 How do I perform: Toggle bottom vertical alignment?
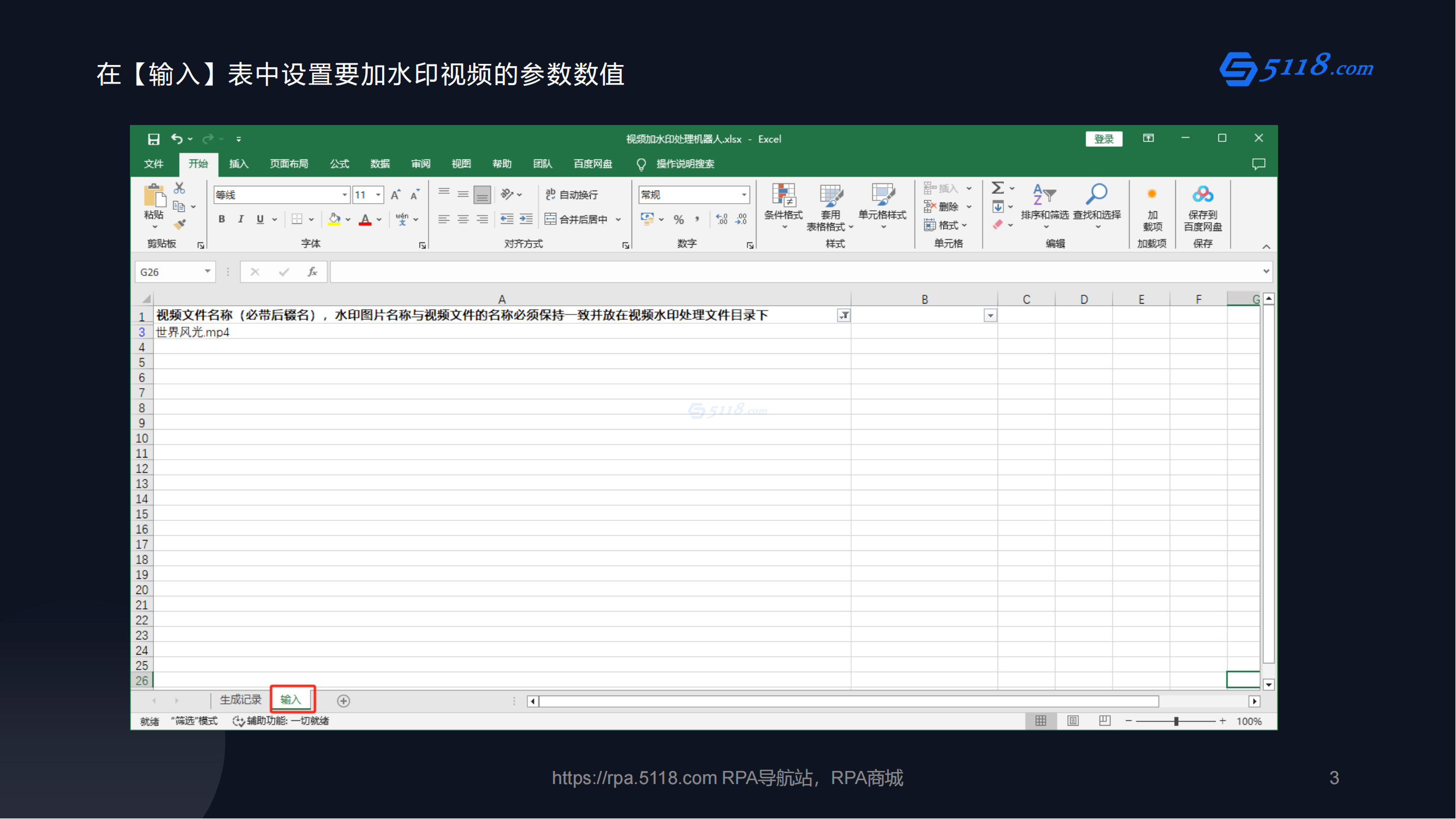[482, 195]
